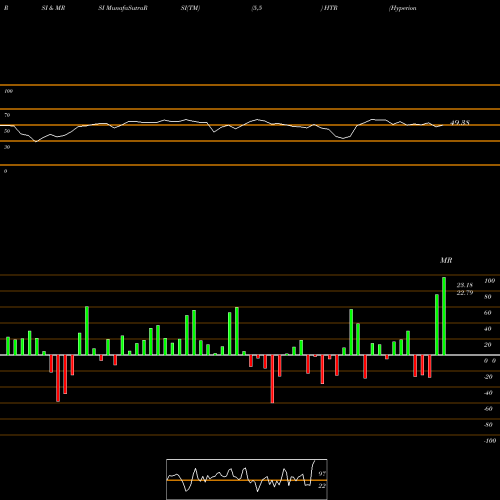The width and height of the screenshot is (500, 500).
Task: Click the '(Hyperion' company name in header
Action: coord(403,8)
